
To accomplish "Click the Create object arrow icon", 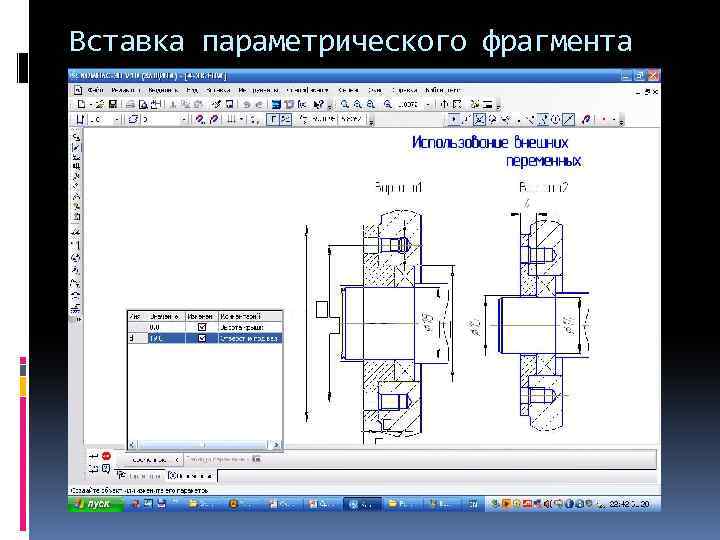I will 93,456.
